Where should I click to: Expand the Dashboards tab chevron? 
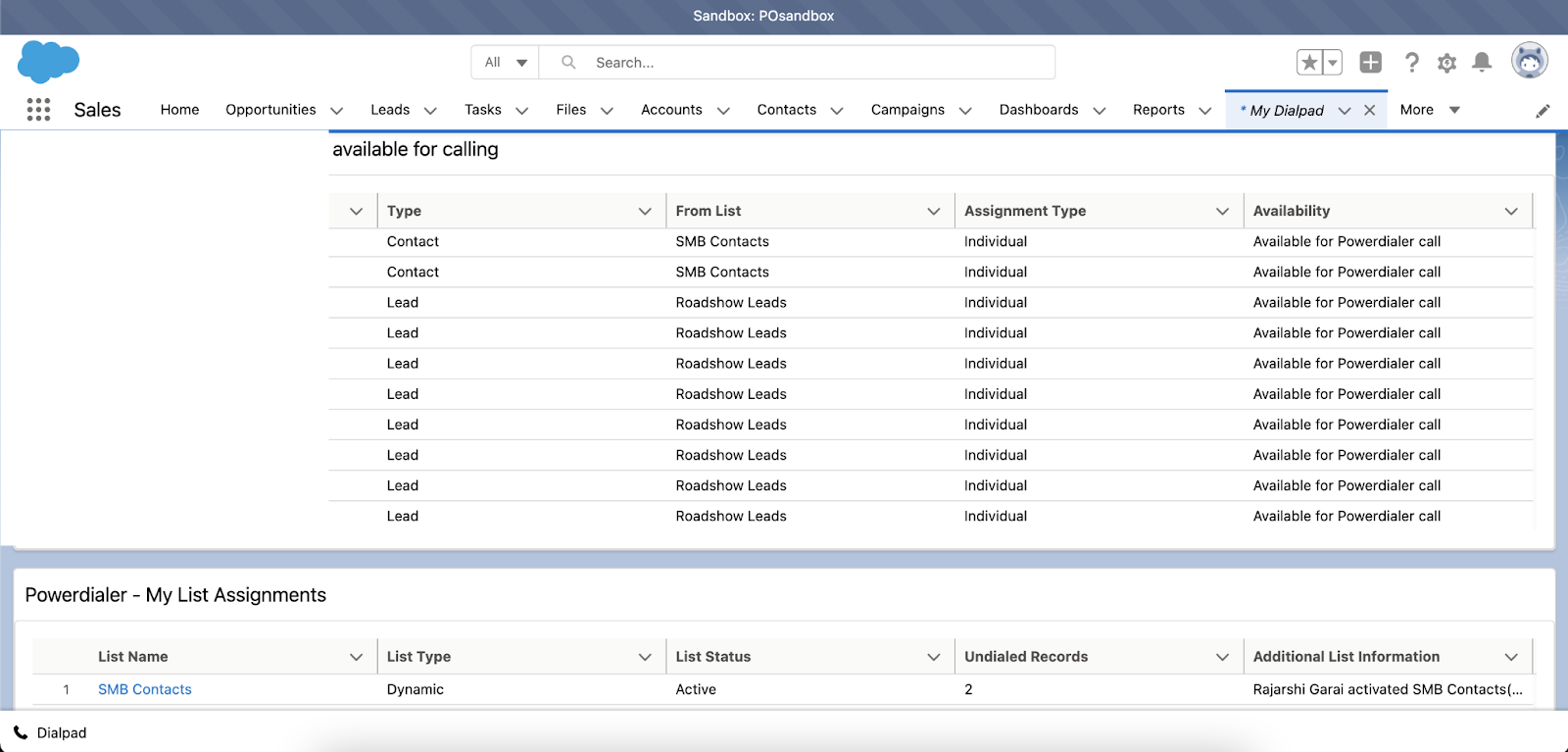tap(1099, 111)
